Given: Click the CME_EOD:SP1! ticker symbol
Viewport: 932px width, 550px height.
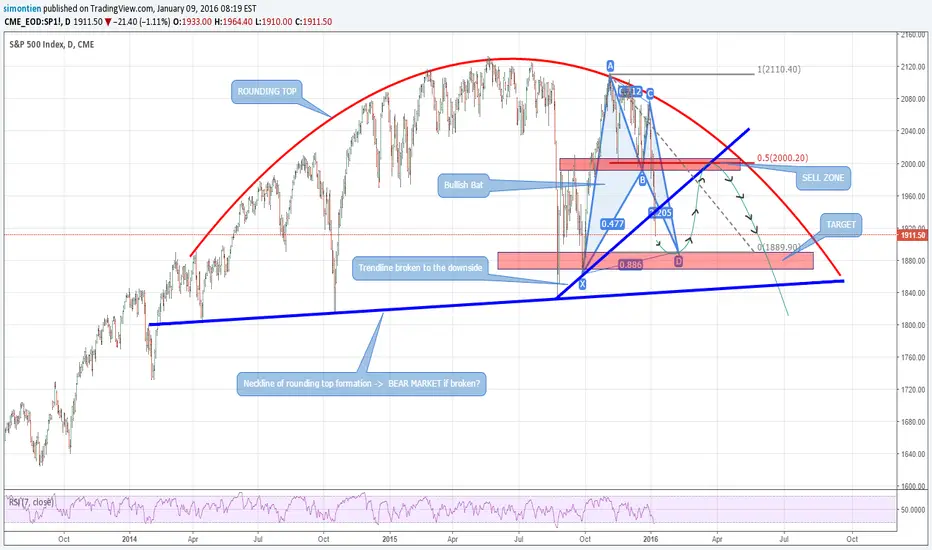Looking at the screenshot, I should 33,21.
